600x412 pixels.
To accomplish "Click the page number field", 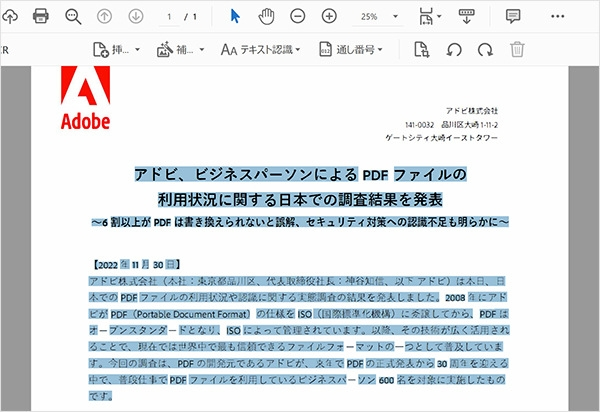I will (169, 17).
